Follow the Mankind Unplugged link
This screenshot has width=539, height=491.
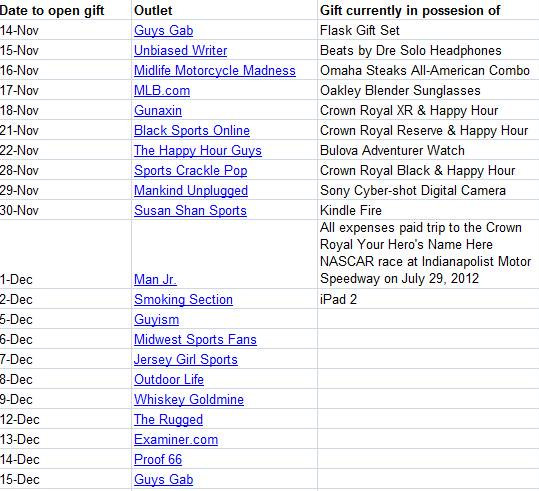click(191, 190)
